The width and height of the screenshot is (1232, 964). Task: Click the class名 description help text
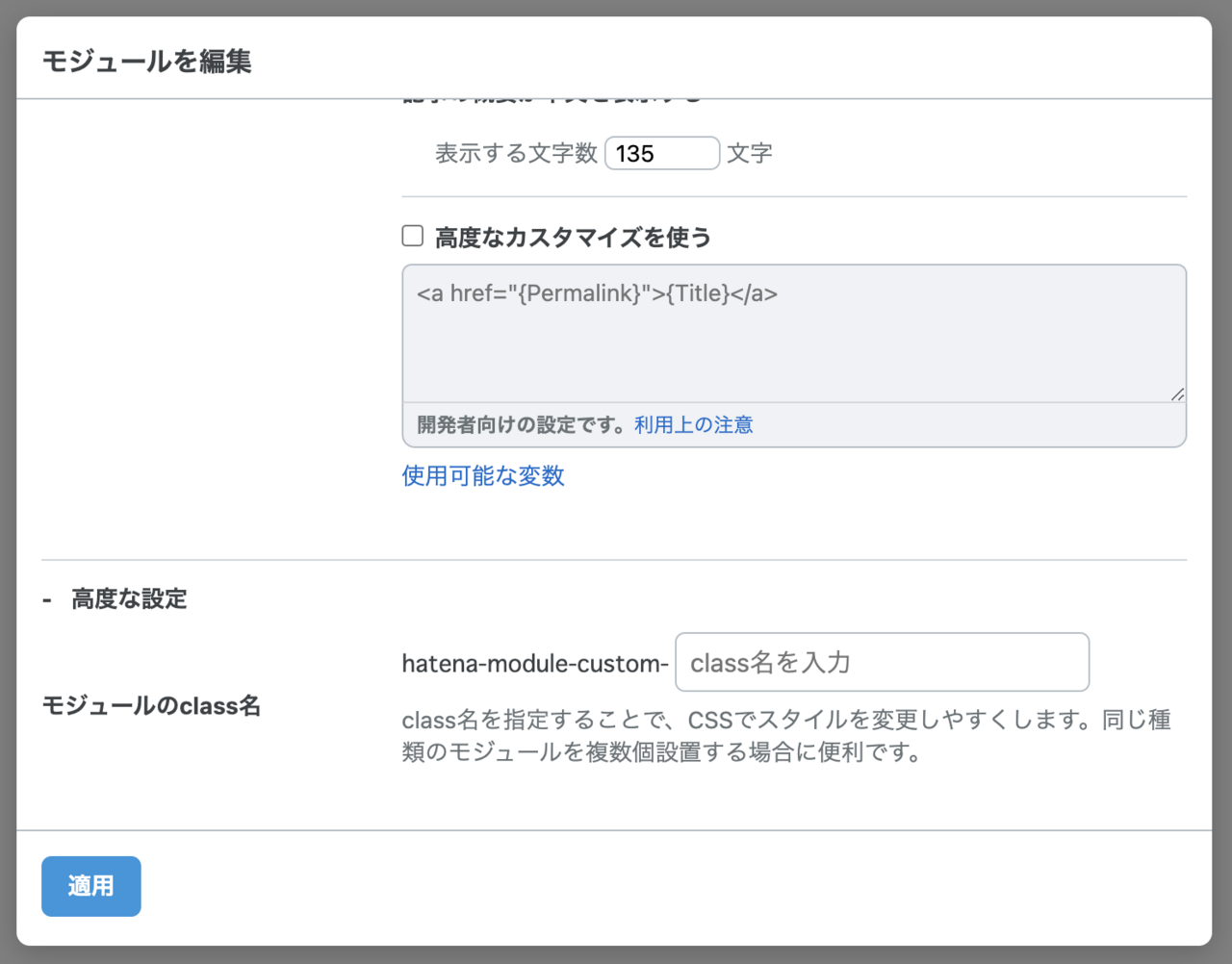tap(785, 736)
